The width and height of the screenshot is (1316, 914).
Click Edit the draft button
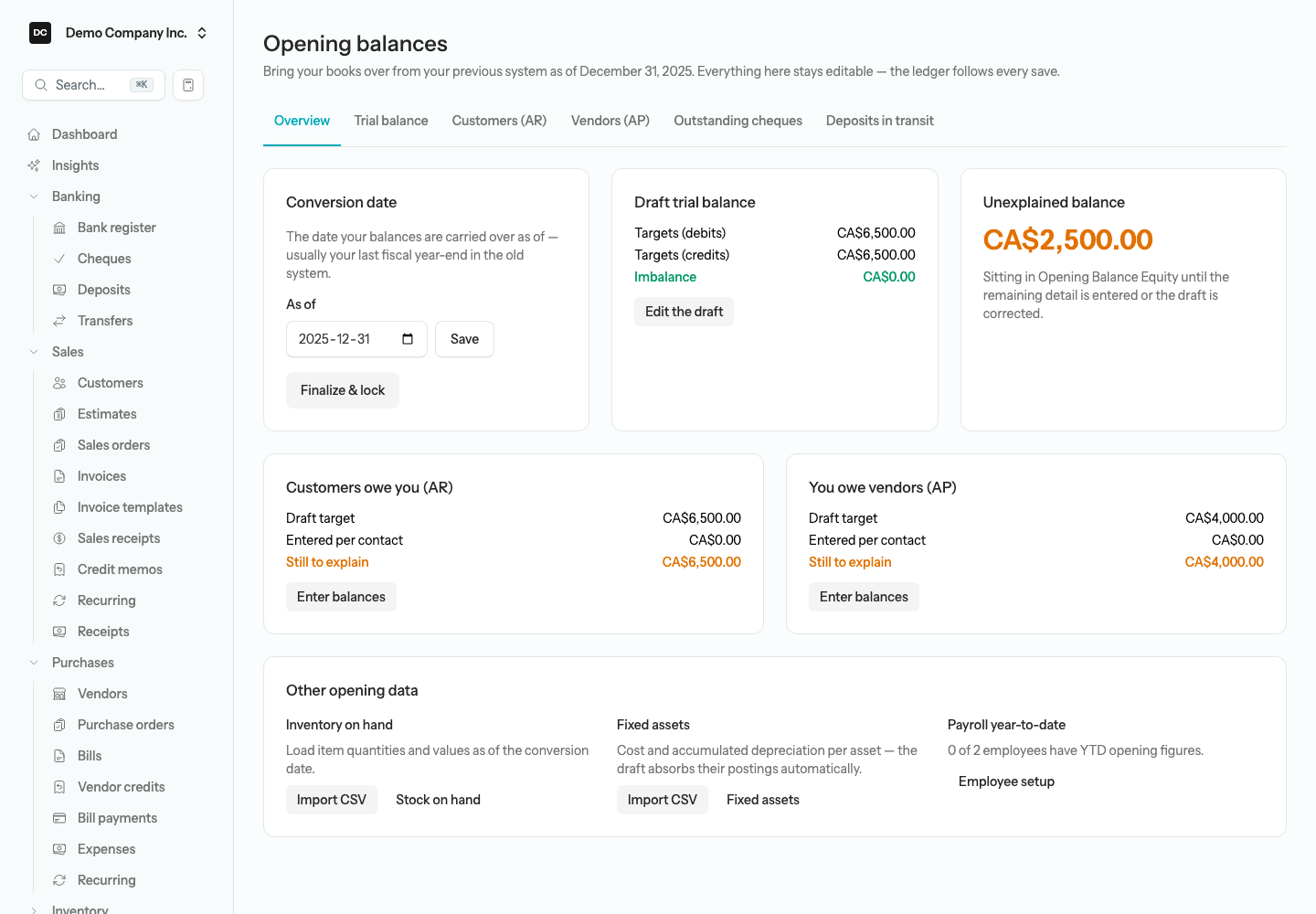tap(684, 312)
